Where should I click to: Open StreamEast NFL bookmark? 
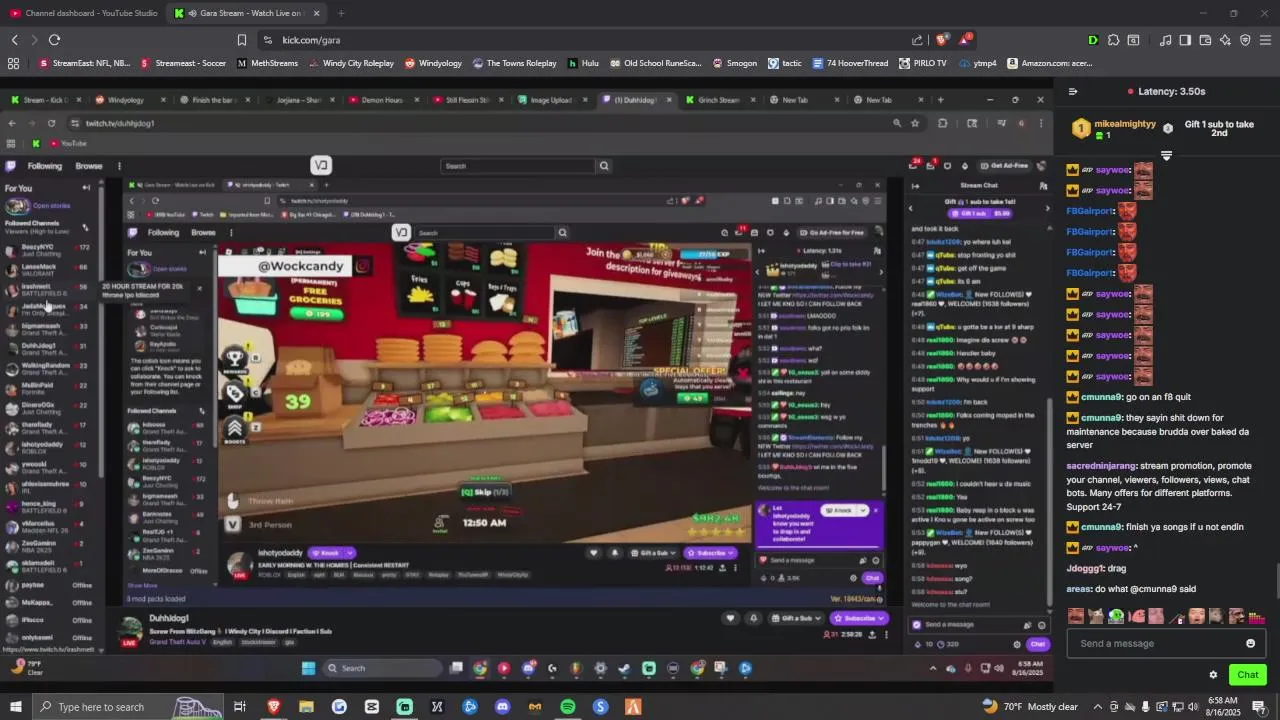coord(84,63)
